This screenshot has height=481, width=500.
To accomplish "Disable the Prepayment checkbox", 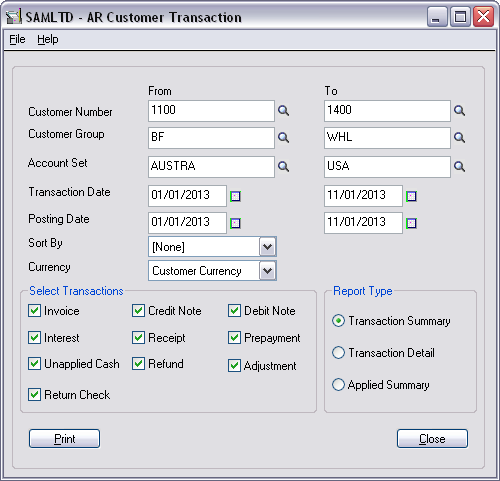I will pos(234,338).
